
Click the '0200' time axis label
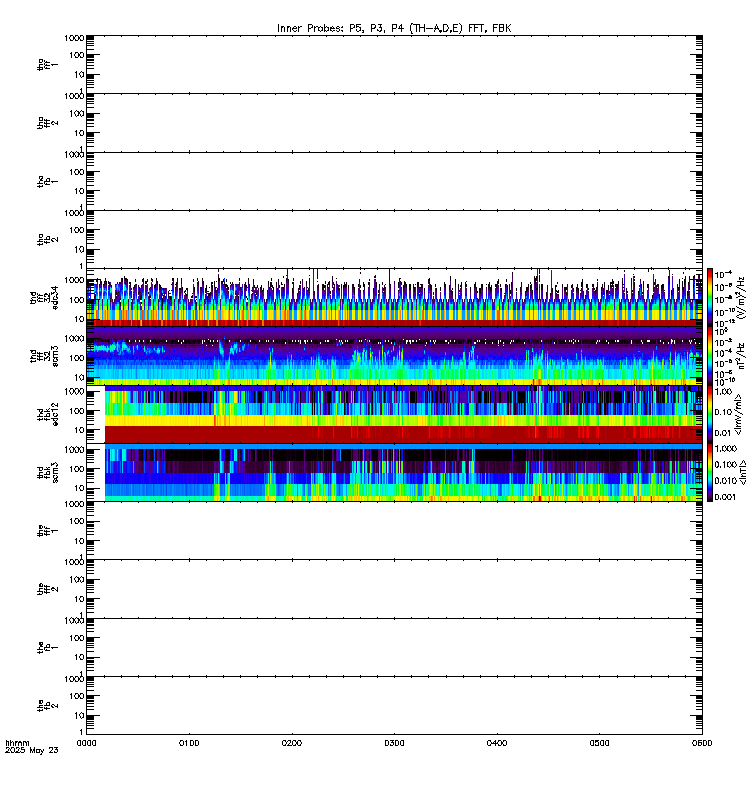coord(291,743)
